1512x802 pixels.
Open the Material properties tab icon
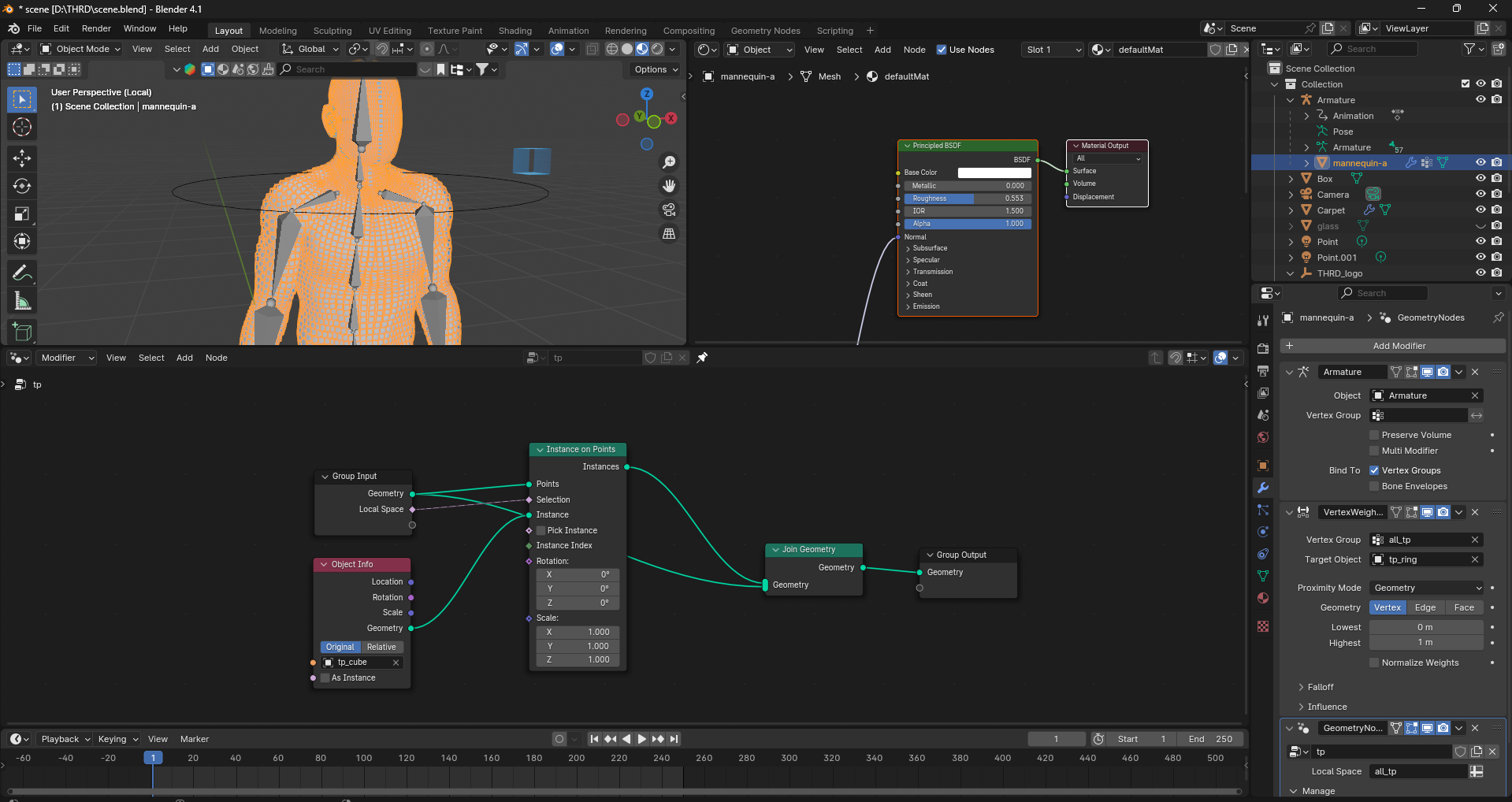pyautogui.click(x=1263, y=598)
